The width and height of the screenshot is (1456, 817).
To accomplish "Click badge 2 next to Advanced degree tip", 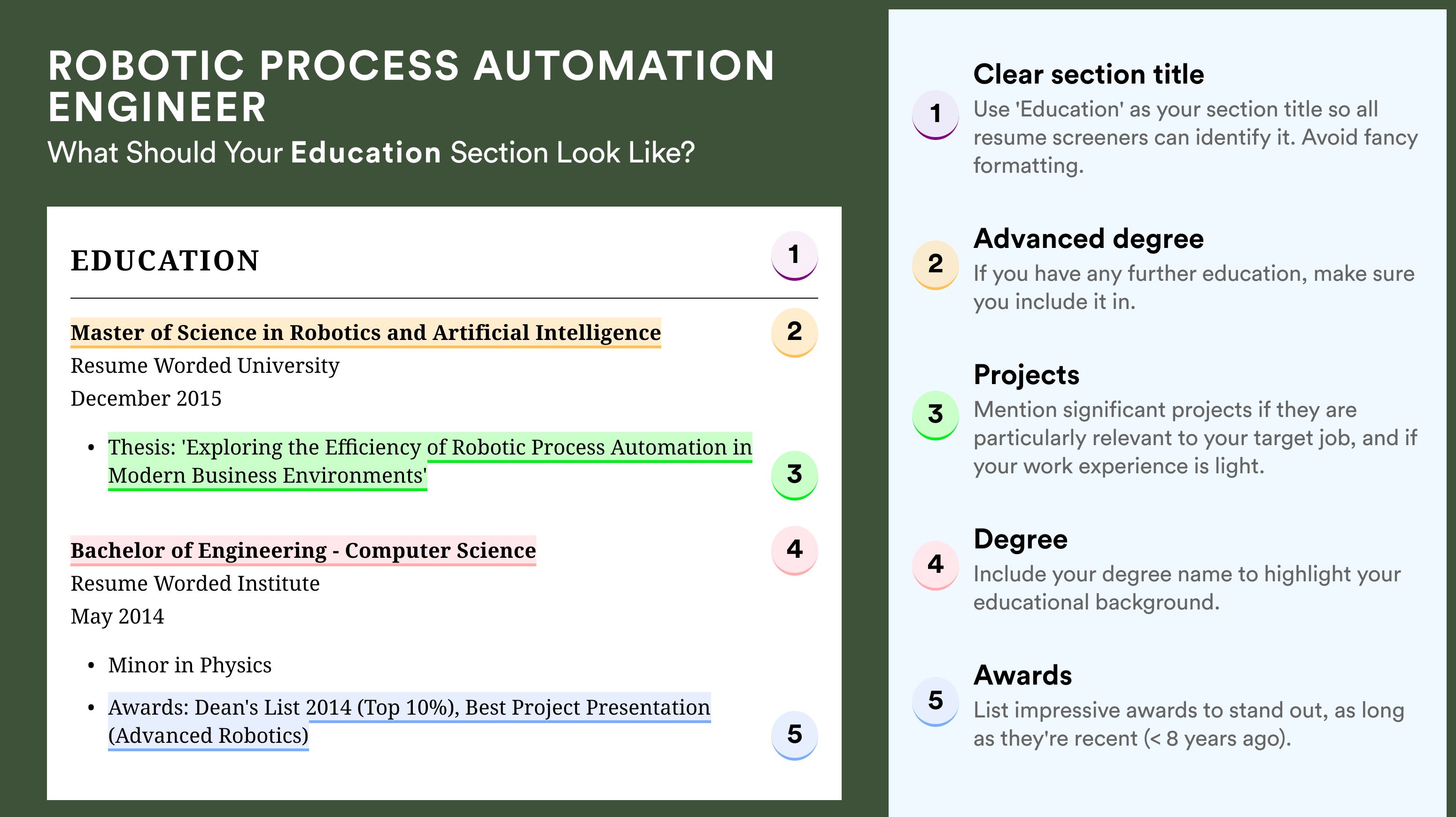I will point(935,264).
